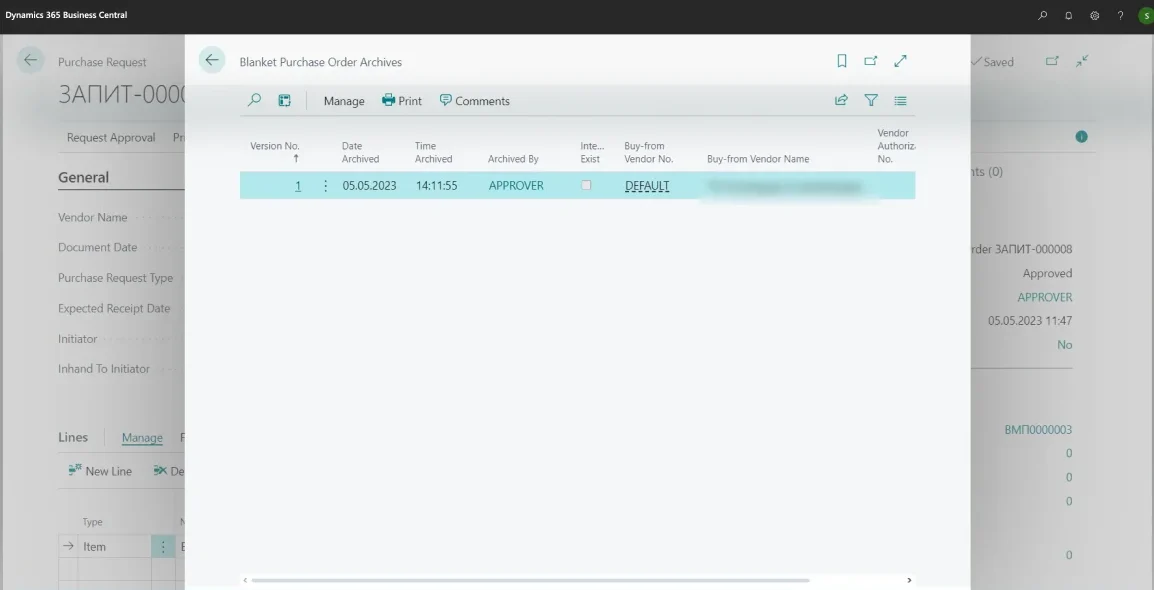Open the row 1 three-dots context menu
Image resolution: width=1154 pixels, height=590 pixels.
pos(325,186)
